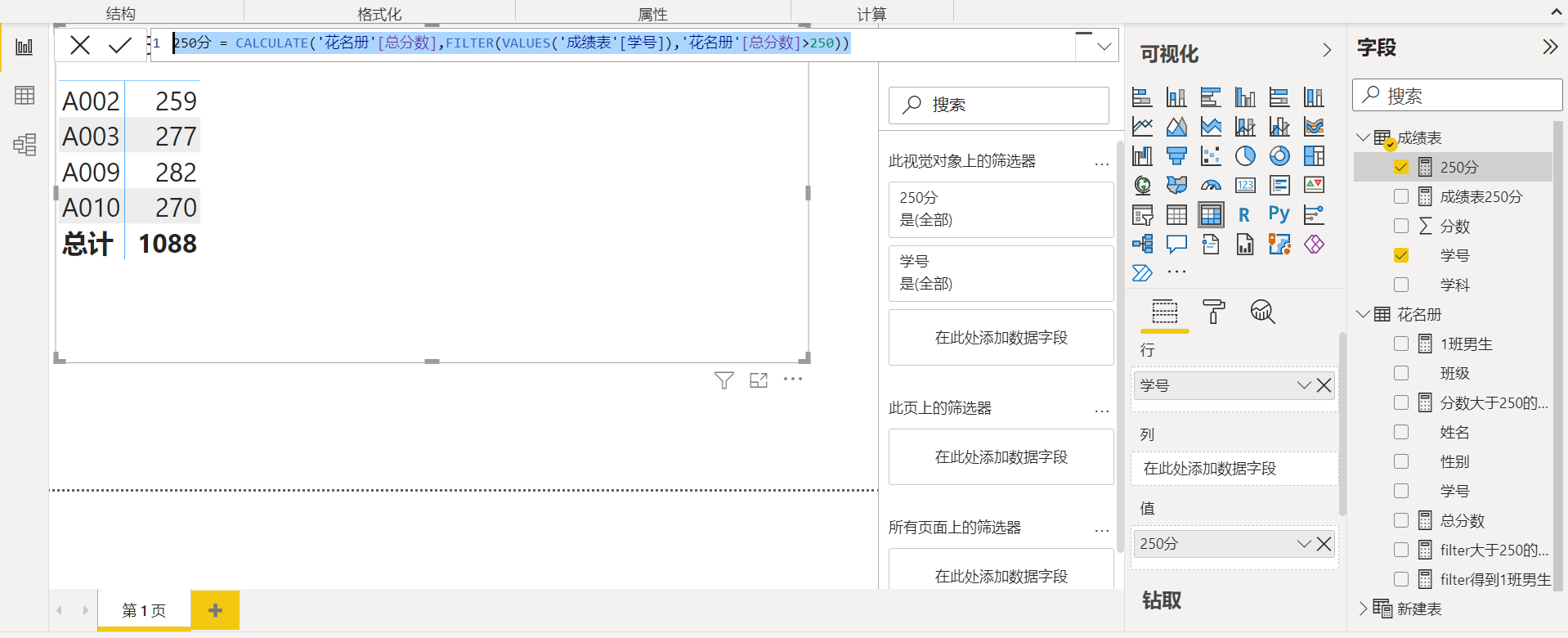Choose the donut chart visual

tap(1279, 155)
